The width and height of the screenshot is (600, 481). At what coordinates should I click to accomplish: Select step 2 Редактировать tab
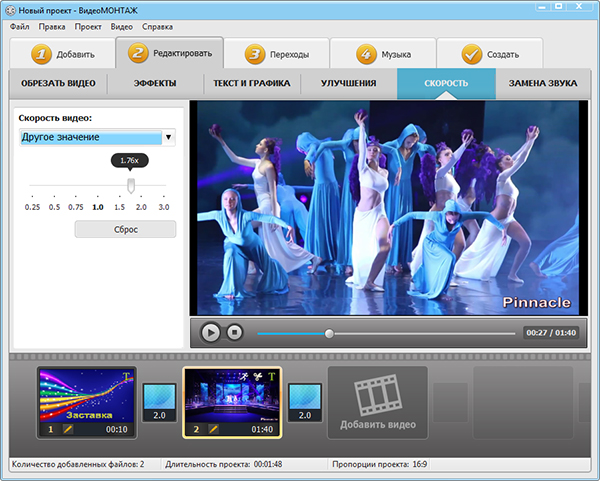pyautogui.click(x=170, y=53)
